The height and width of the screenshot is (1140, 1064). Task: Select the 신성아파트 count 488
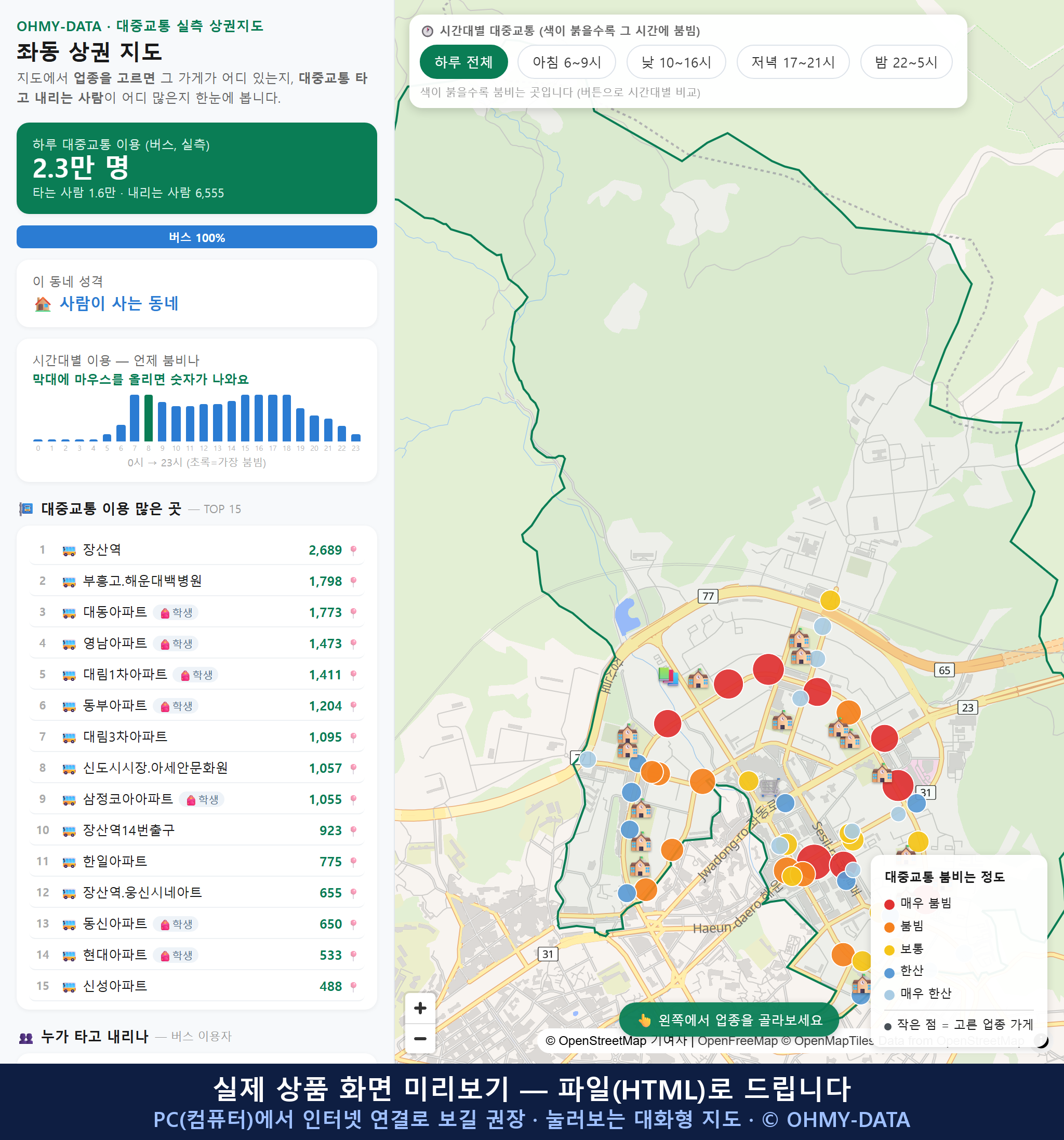(330, 986)
